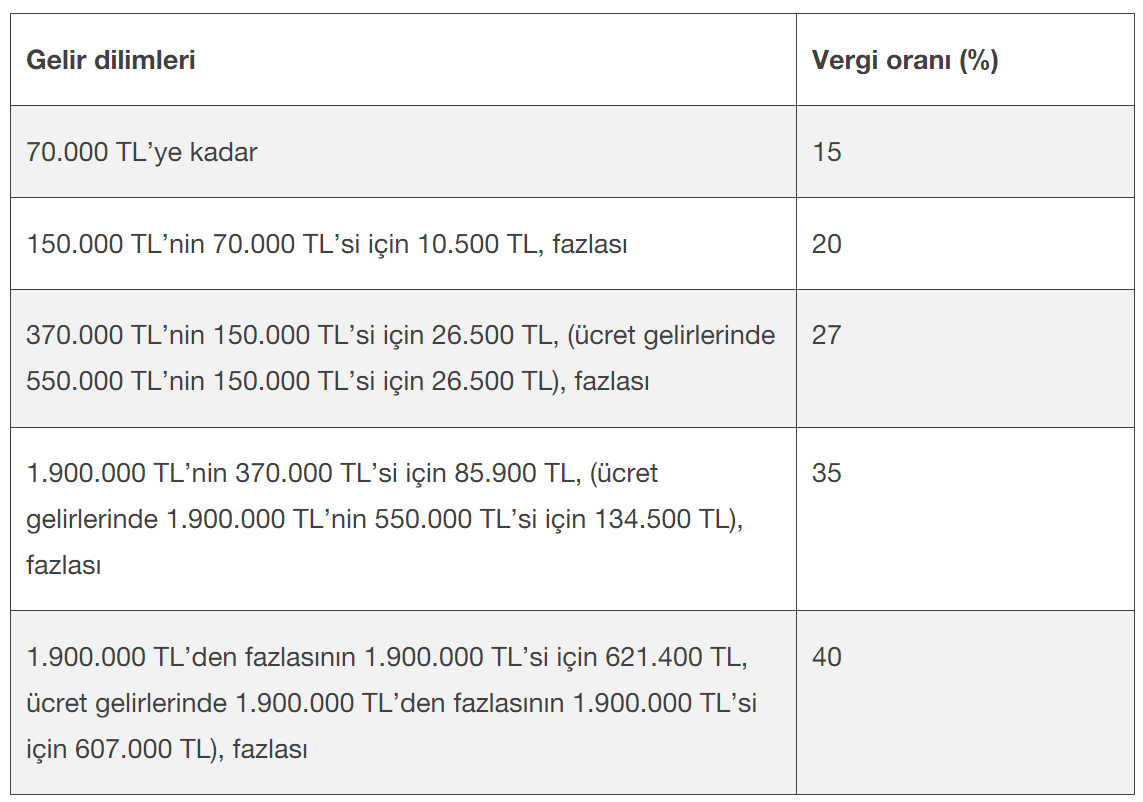This screenshot has width=1143, height=802.
Task: Select the income bracket description beginning '370.000 TL'nin'
Action: click(400, 358)
